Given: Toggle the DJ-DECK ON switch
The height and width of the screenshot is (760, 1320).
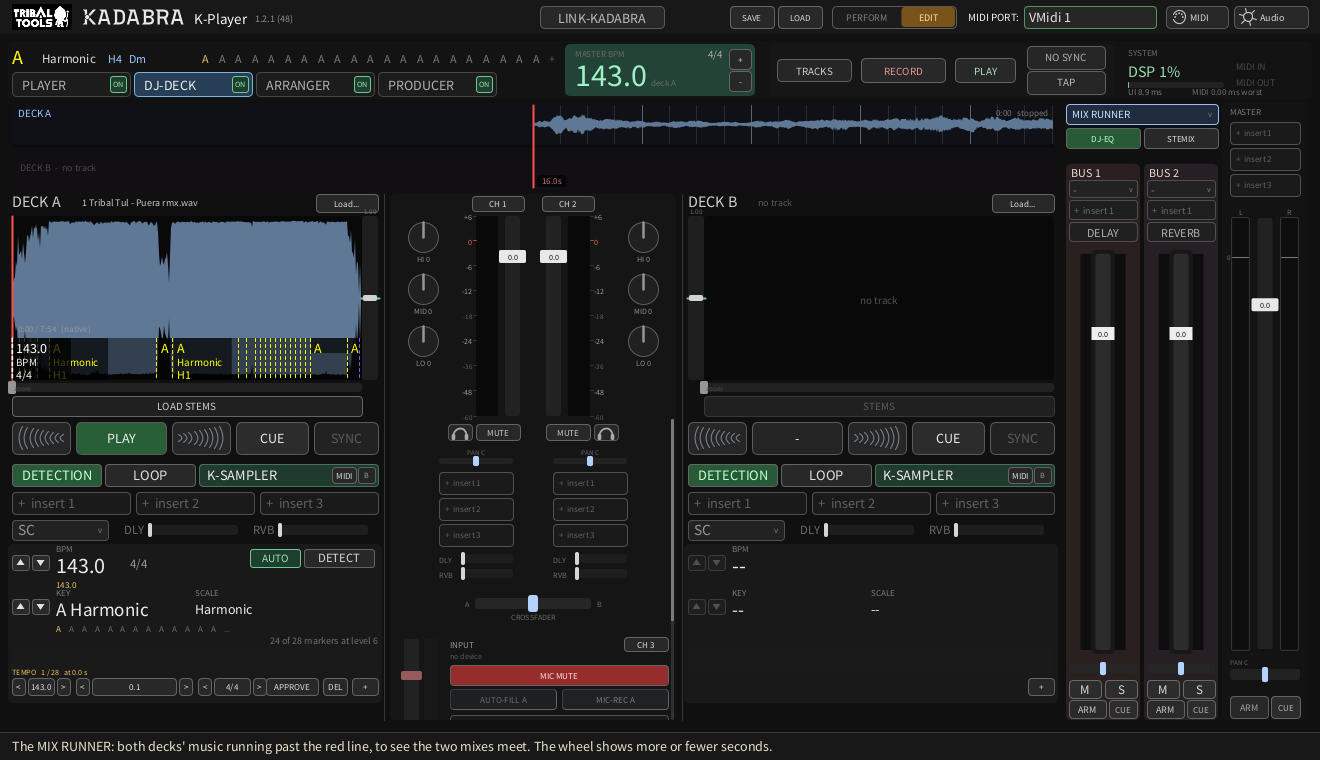Looking at the screenshot, I should coord(240,85).
